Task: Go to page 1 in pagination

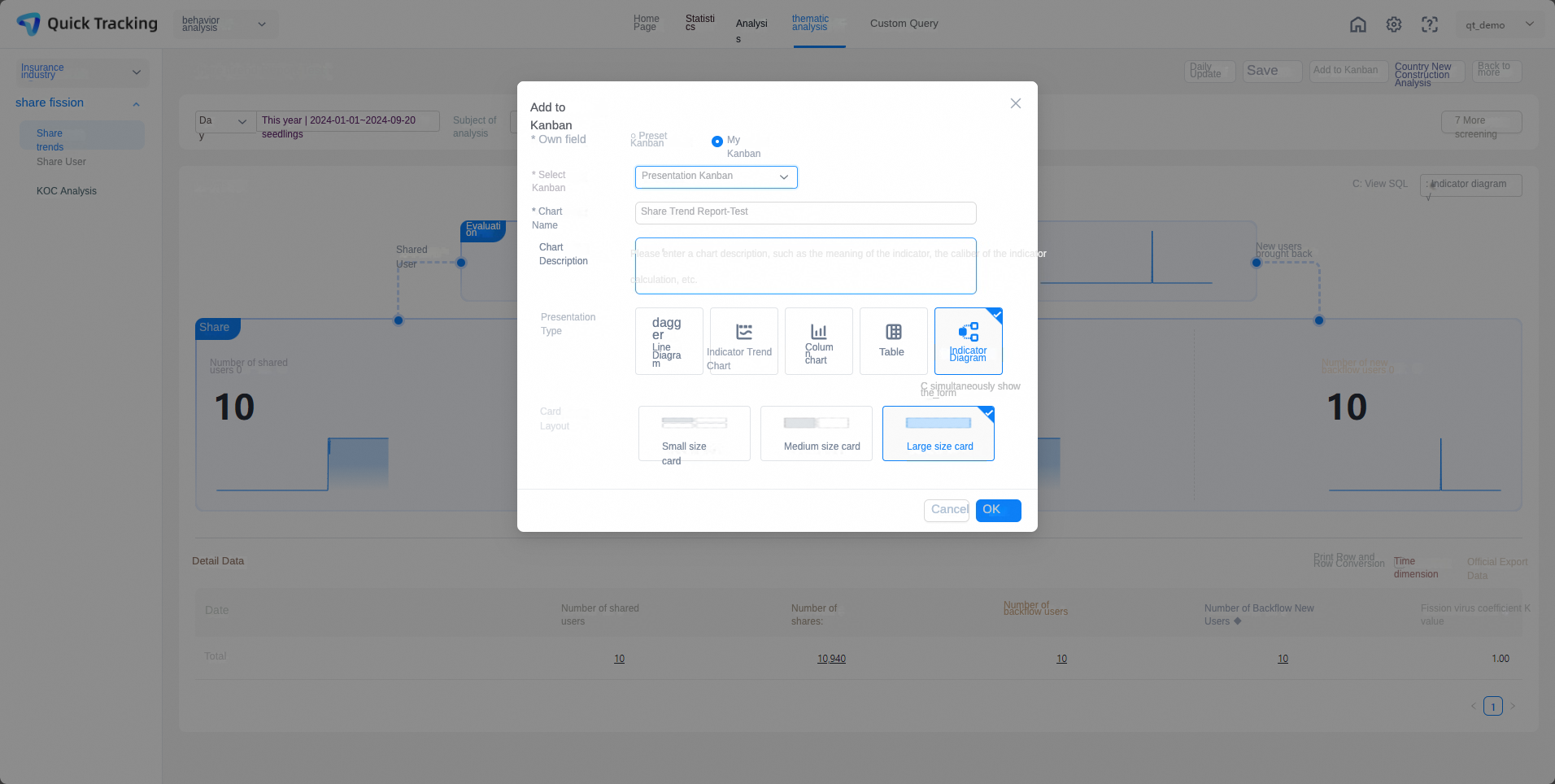Action: pyautogui.click(x=1493, y=706)
